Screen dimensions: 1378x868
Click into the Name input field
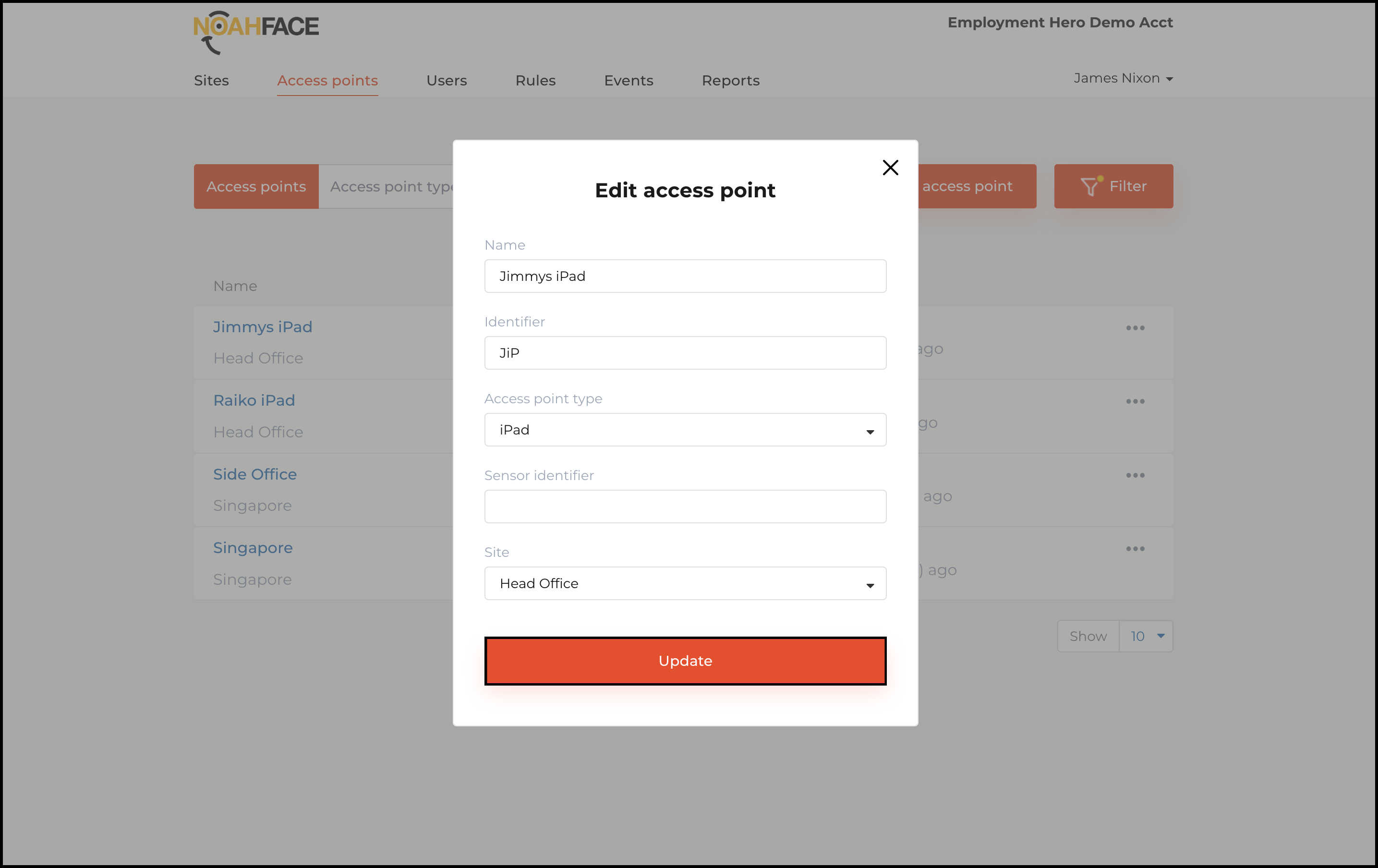(x=685, y=277)
